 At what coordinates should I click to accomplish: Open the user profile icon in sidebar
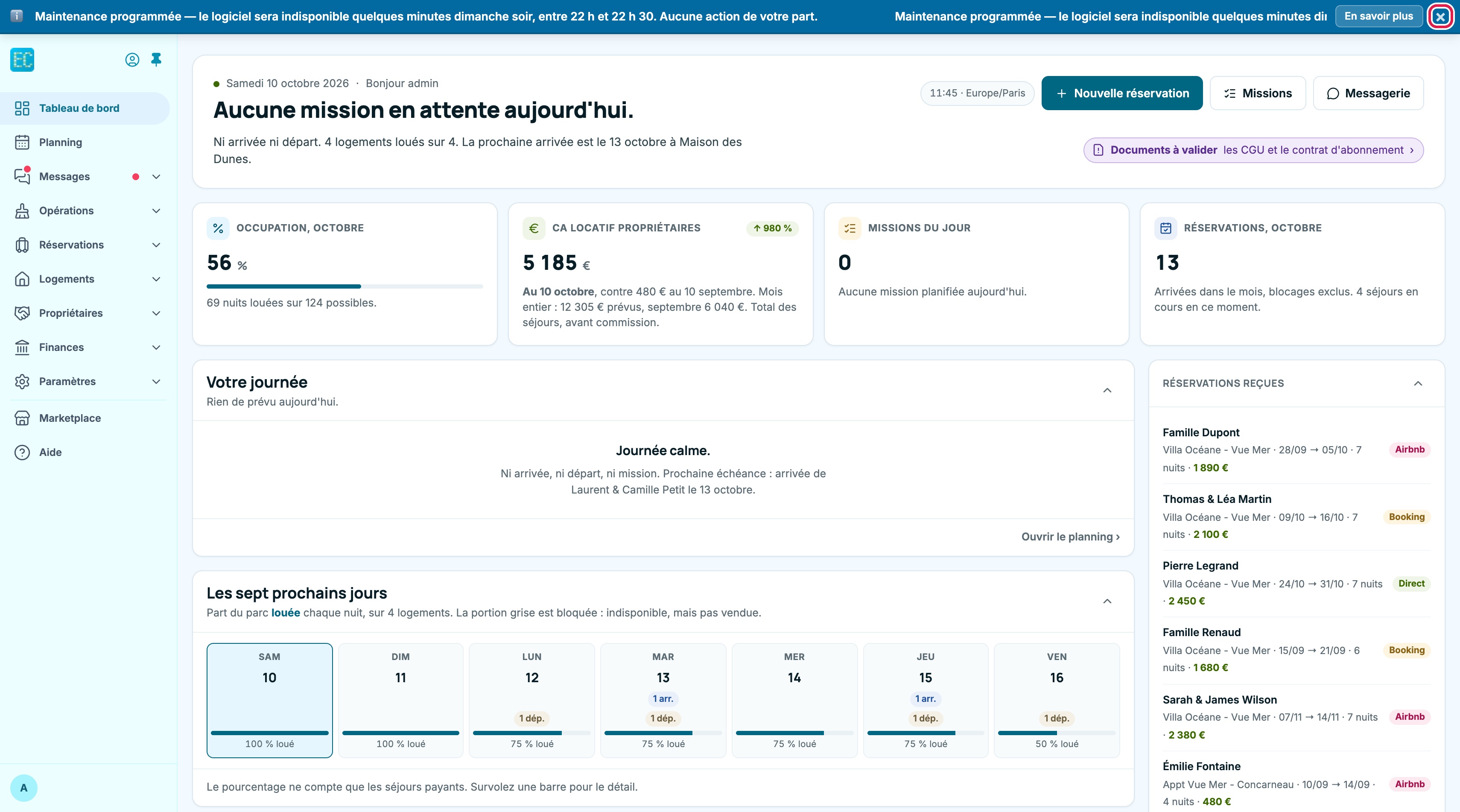(x=132, y=59)
